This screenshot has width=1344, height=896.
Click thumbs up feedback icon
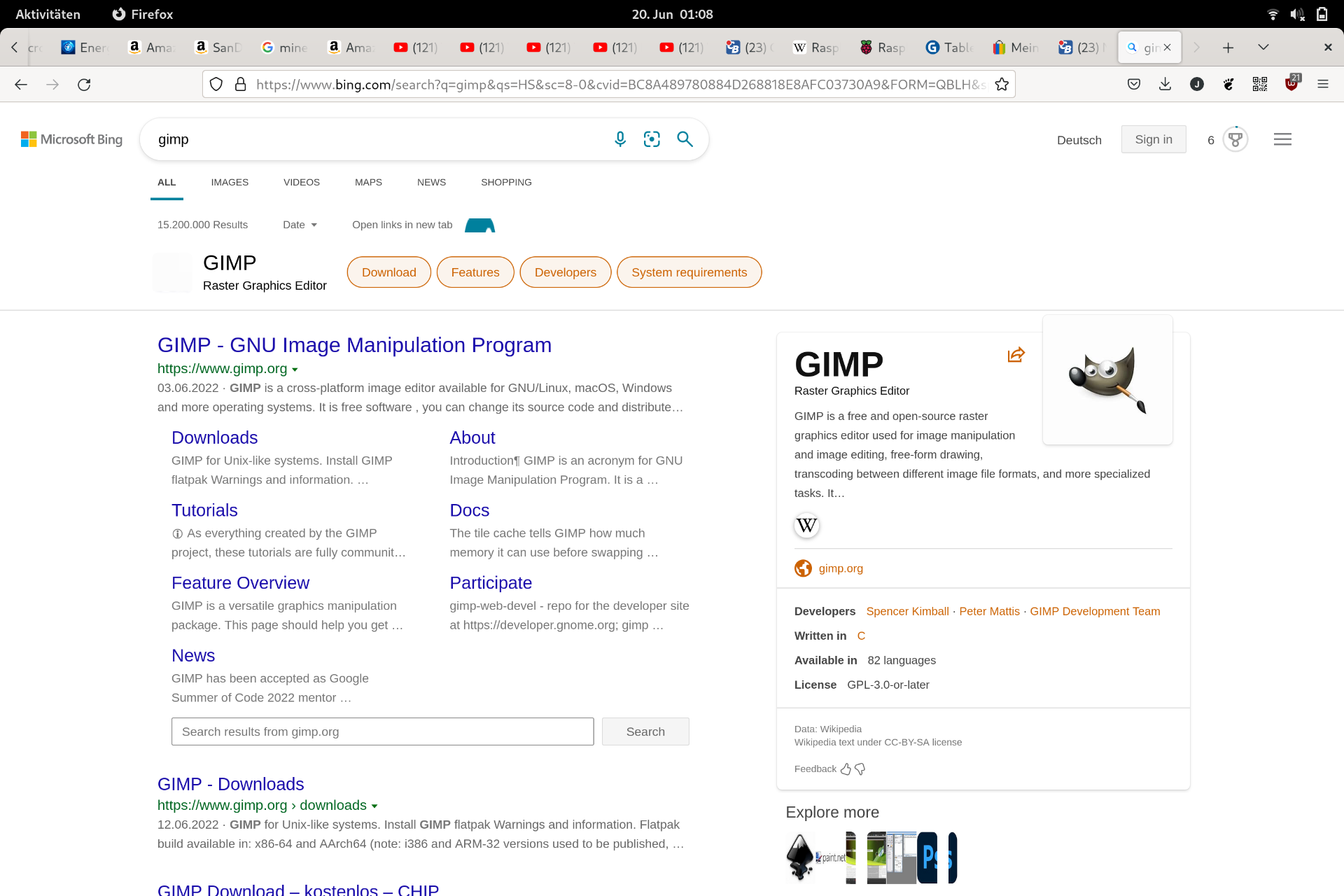tap(846, 769)
